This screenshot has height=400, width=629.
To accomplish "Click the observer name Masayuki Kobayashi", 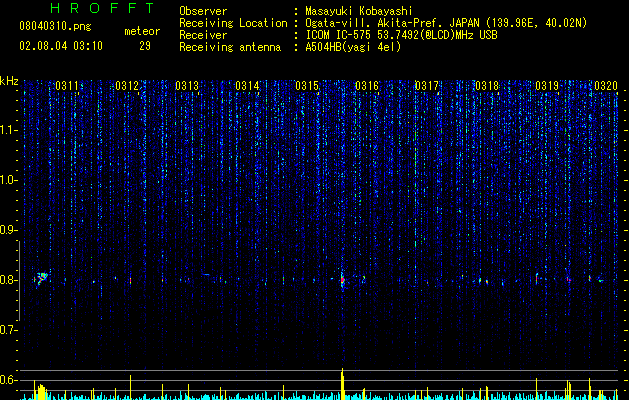I will coord(359,11).
